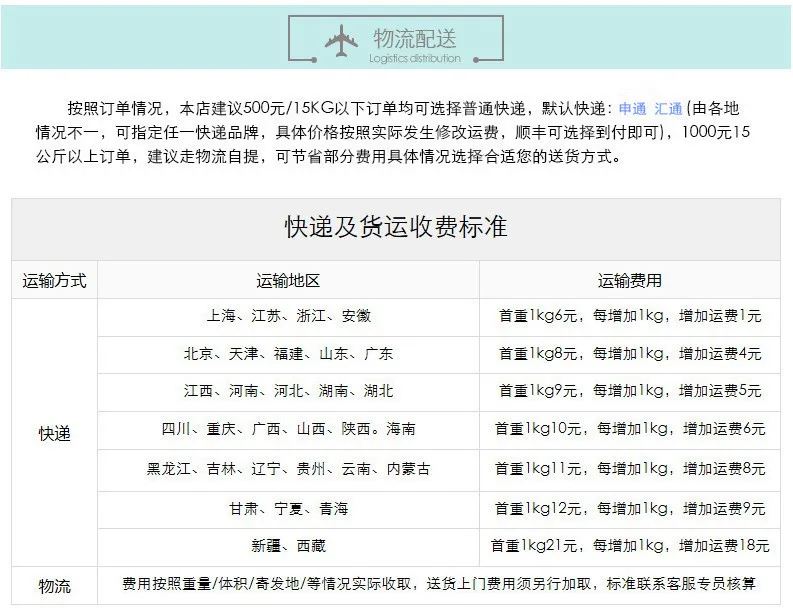Select the 物流配送 header title
This screenshot has width=793, height=614.
point(415,38)
